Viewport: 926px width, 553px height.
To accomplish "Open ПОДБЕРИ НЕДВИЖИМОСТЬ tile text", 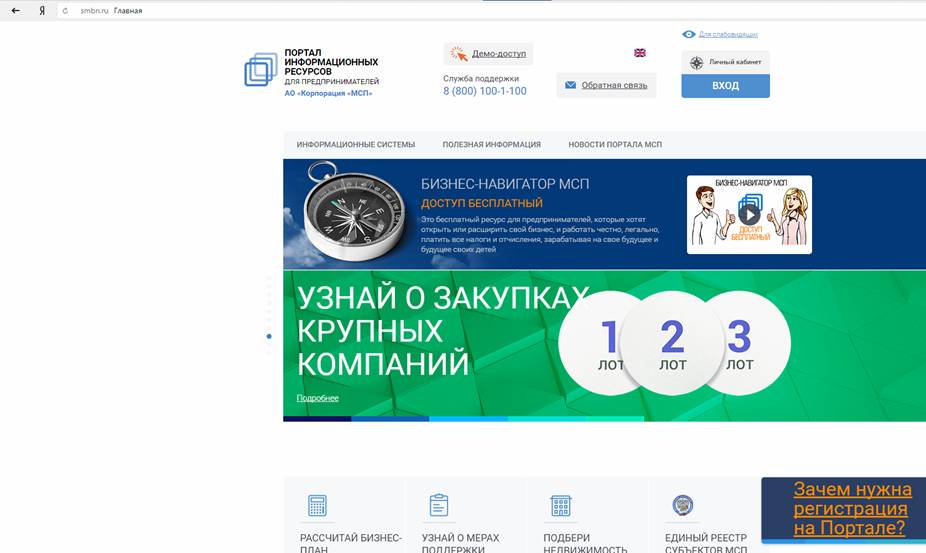I will pyautogui.click(x=585, y=544).
